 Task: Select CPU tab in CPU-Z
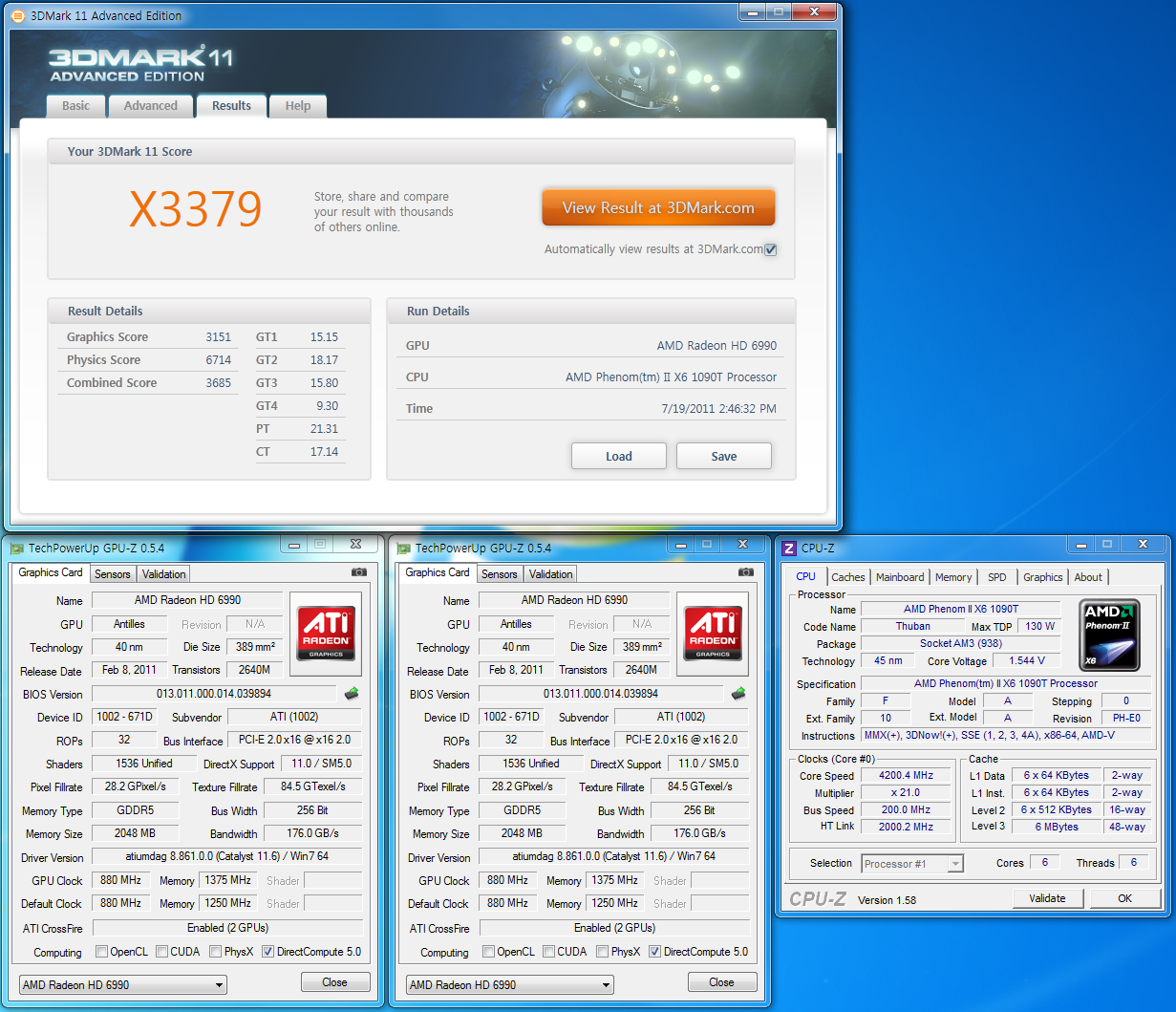806,576
